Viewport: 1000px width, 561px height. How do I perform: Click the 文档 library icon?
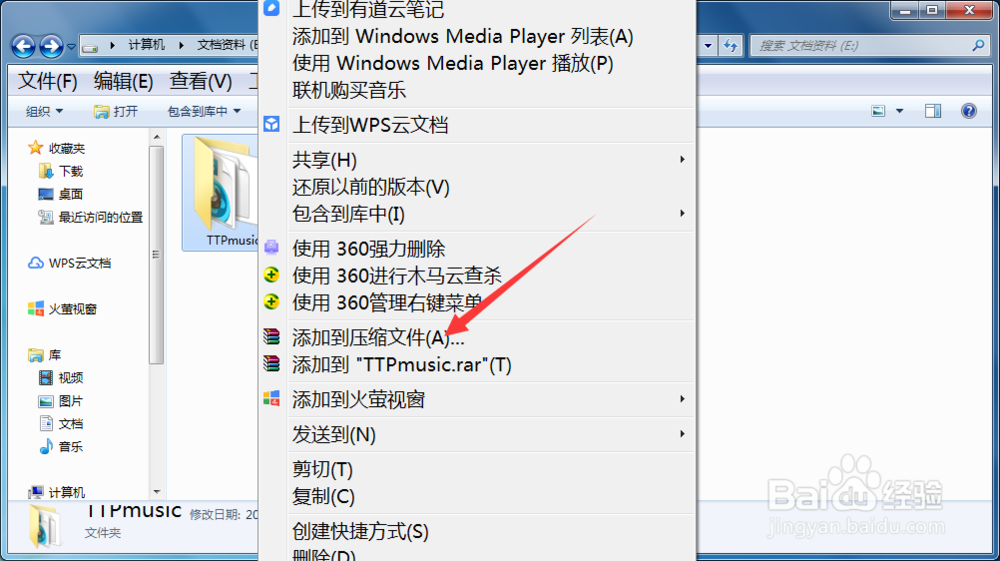[x=46, y=423]
